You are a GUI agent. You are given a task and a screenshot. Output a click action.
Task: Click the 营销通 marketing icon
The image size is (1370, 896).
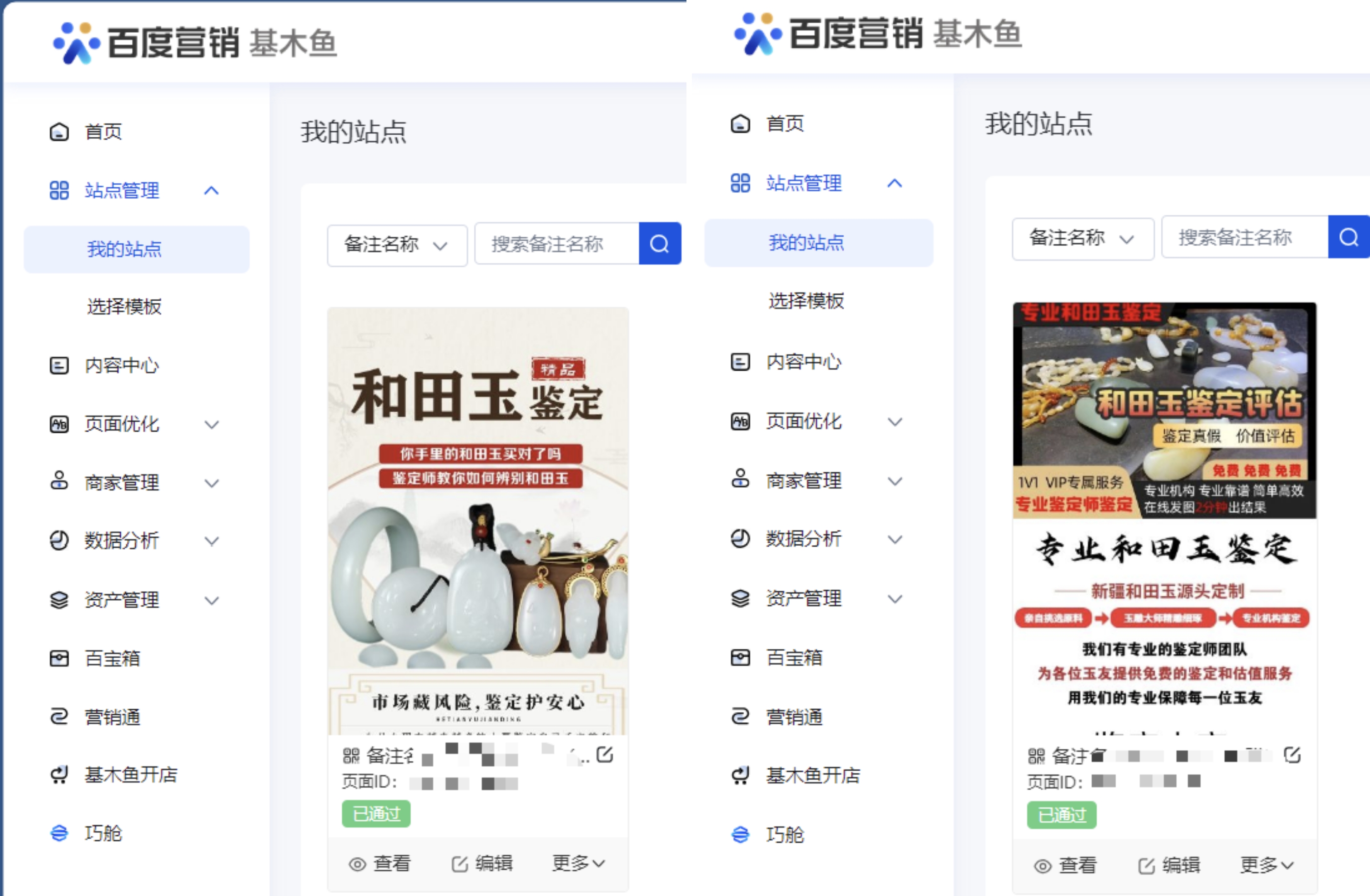point(58,716)
